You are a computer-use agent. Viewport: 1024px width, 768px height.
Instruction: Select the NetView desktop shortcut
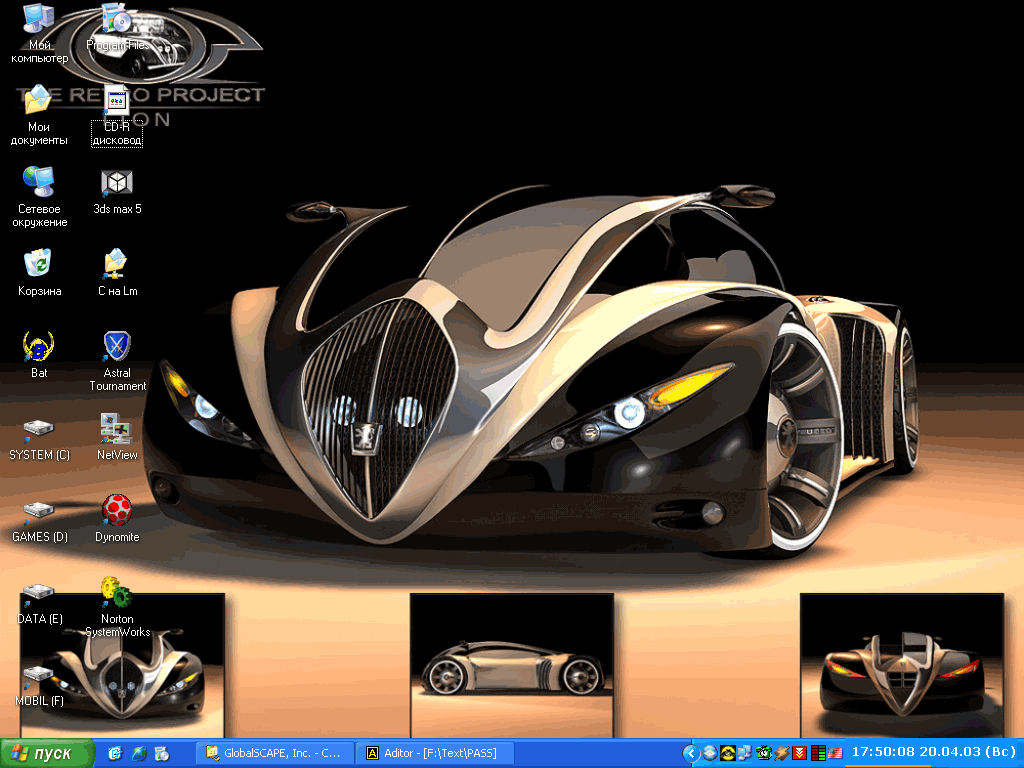coord(117,437)
